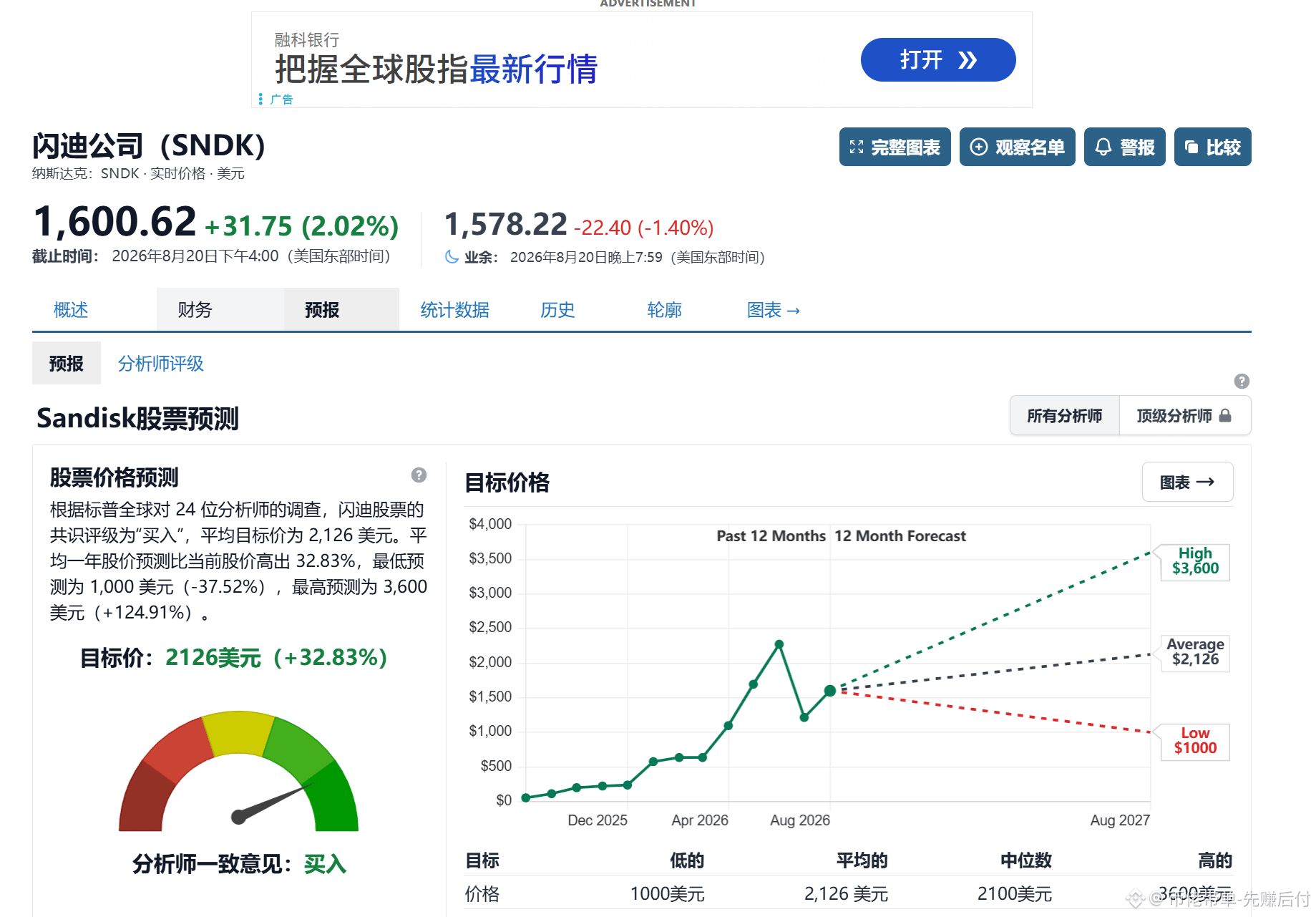The height and width of the screenshot is (917, 1316).
Task: Follow the 图表 → chart tab link
Action: (773, 310)
